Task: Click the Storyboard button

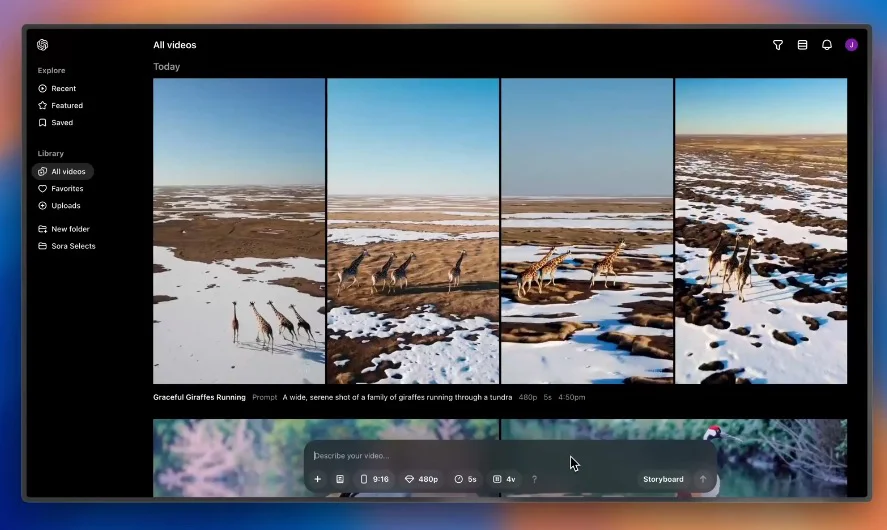Action: [x=663, y=479]
